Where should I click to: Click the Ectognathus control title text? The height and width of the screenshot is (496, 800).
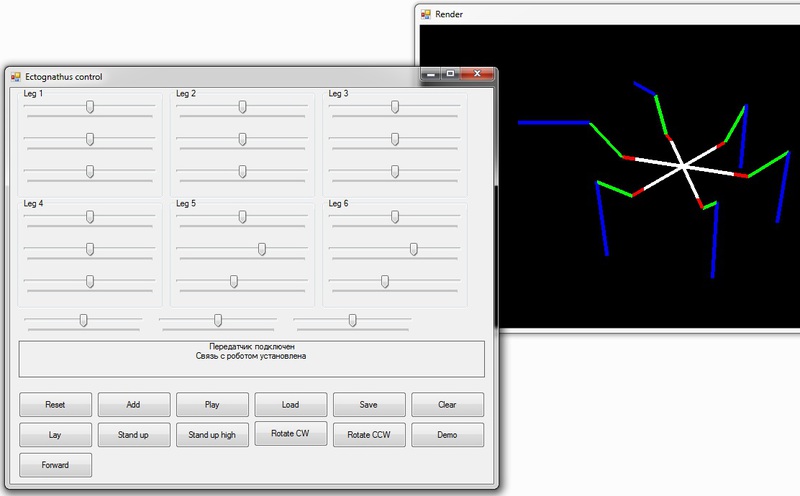coord(64,77)
